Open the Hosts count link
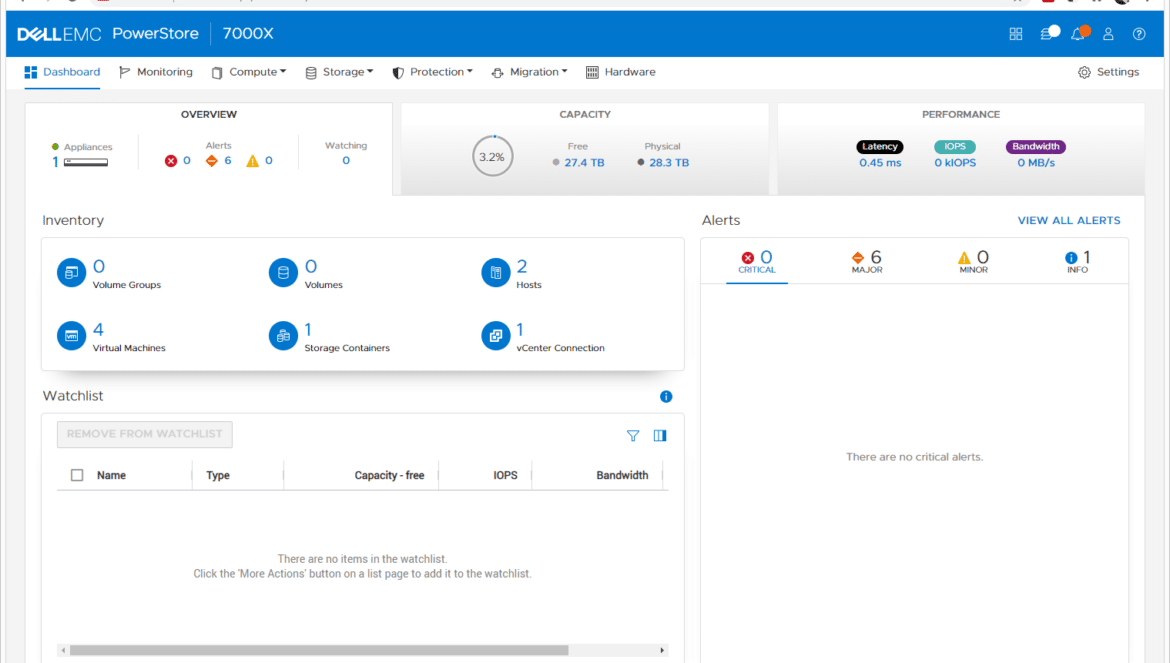The width and height of the screenshot is (1170, 663). [522, 266]
